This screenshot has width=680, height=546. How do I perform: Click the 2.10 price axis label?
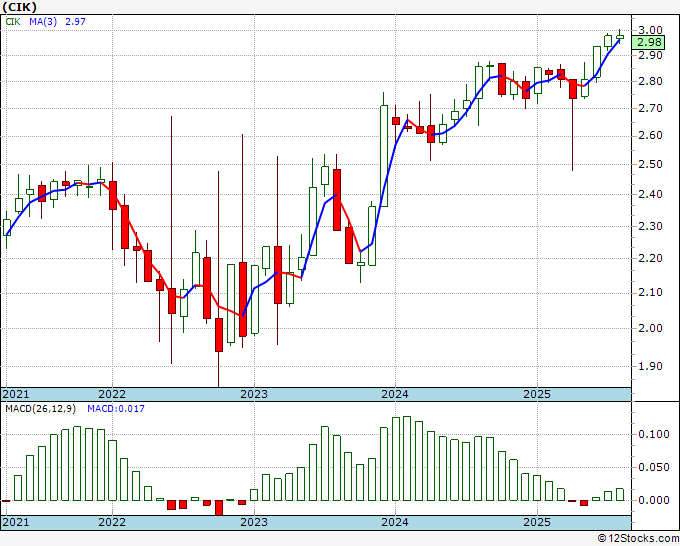[651, 292]
